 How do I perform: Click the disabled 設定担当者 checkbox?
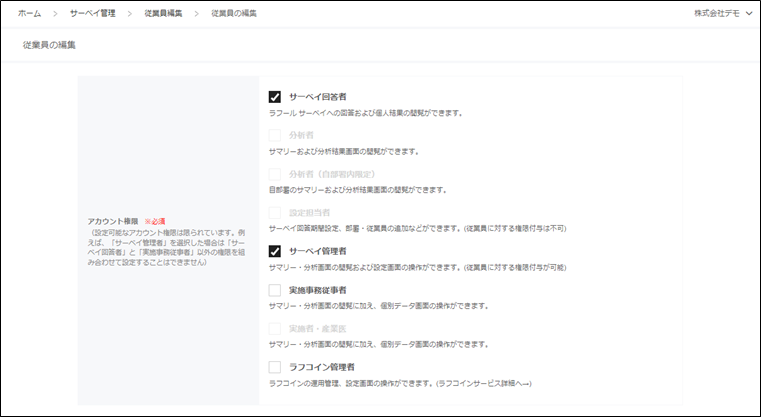click(275, 213)
